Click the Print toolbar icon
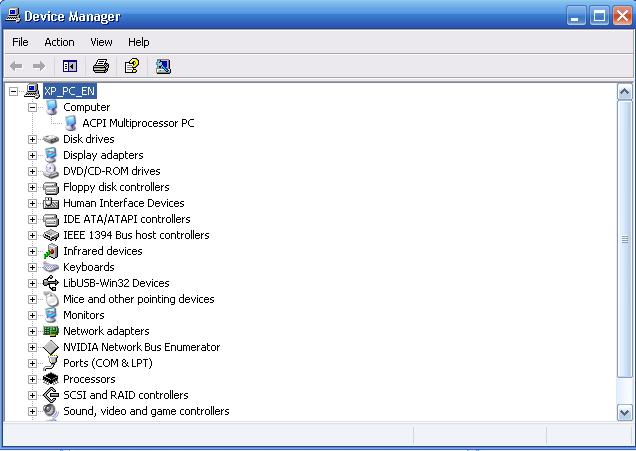 coord(101,66)
